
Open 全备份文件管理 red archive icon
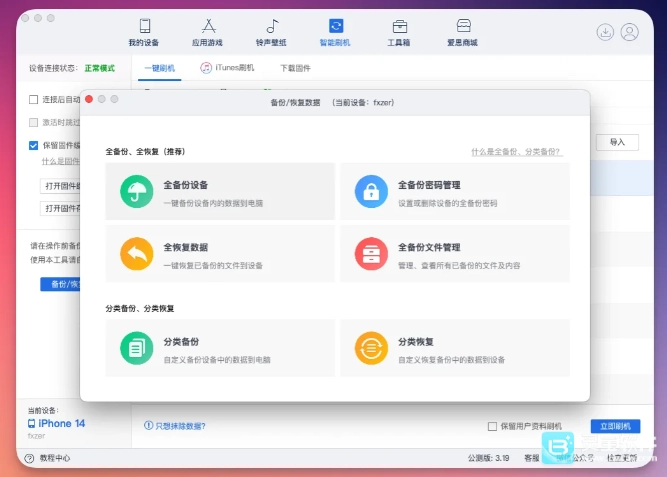point(371,254)
